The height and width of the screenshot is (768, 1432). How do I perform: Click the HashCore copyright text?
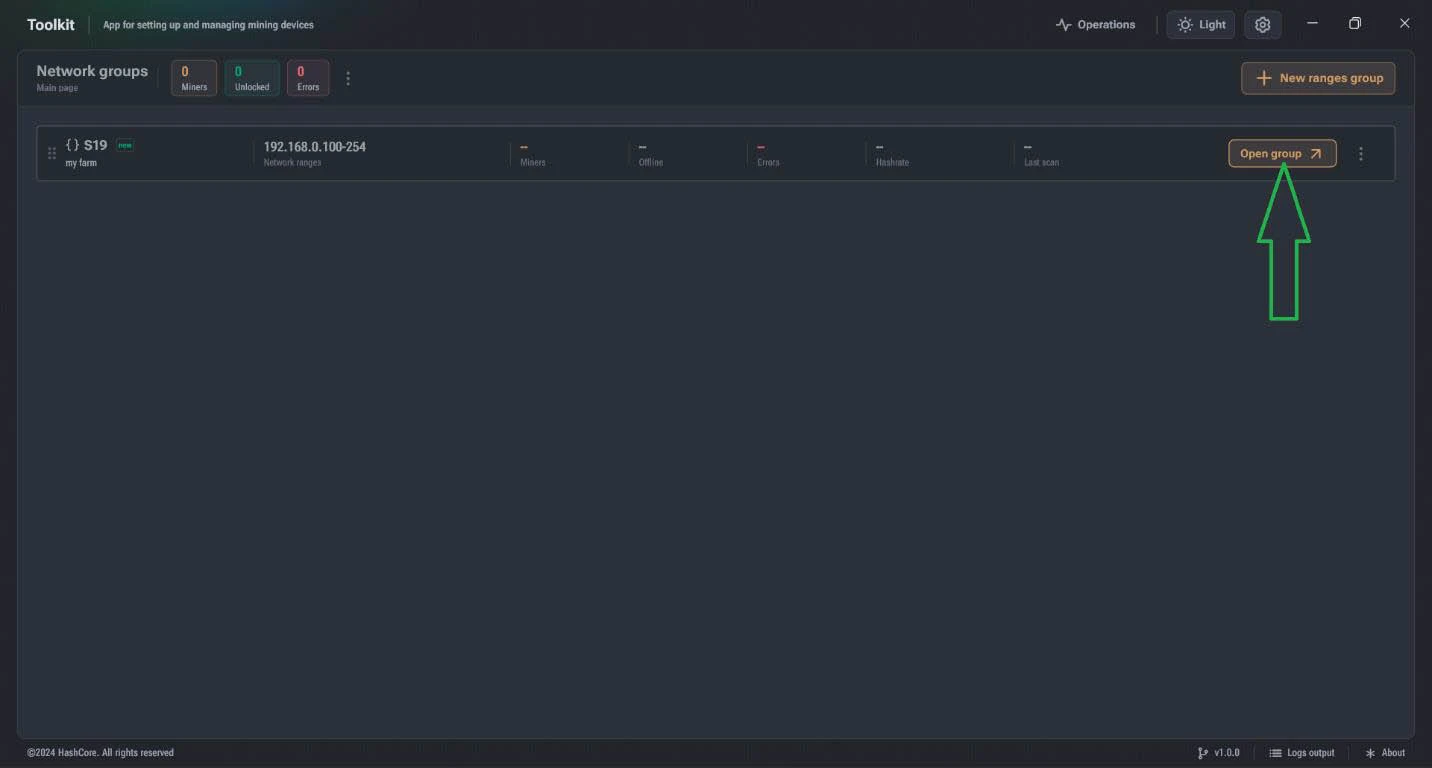tap(100, 753)
